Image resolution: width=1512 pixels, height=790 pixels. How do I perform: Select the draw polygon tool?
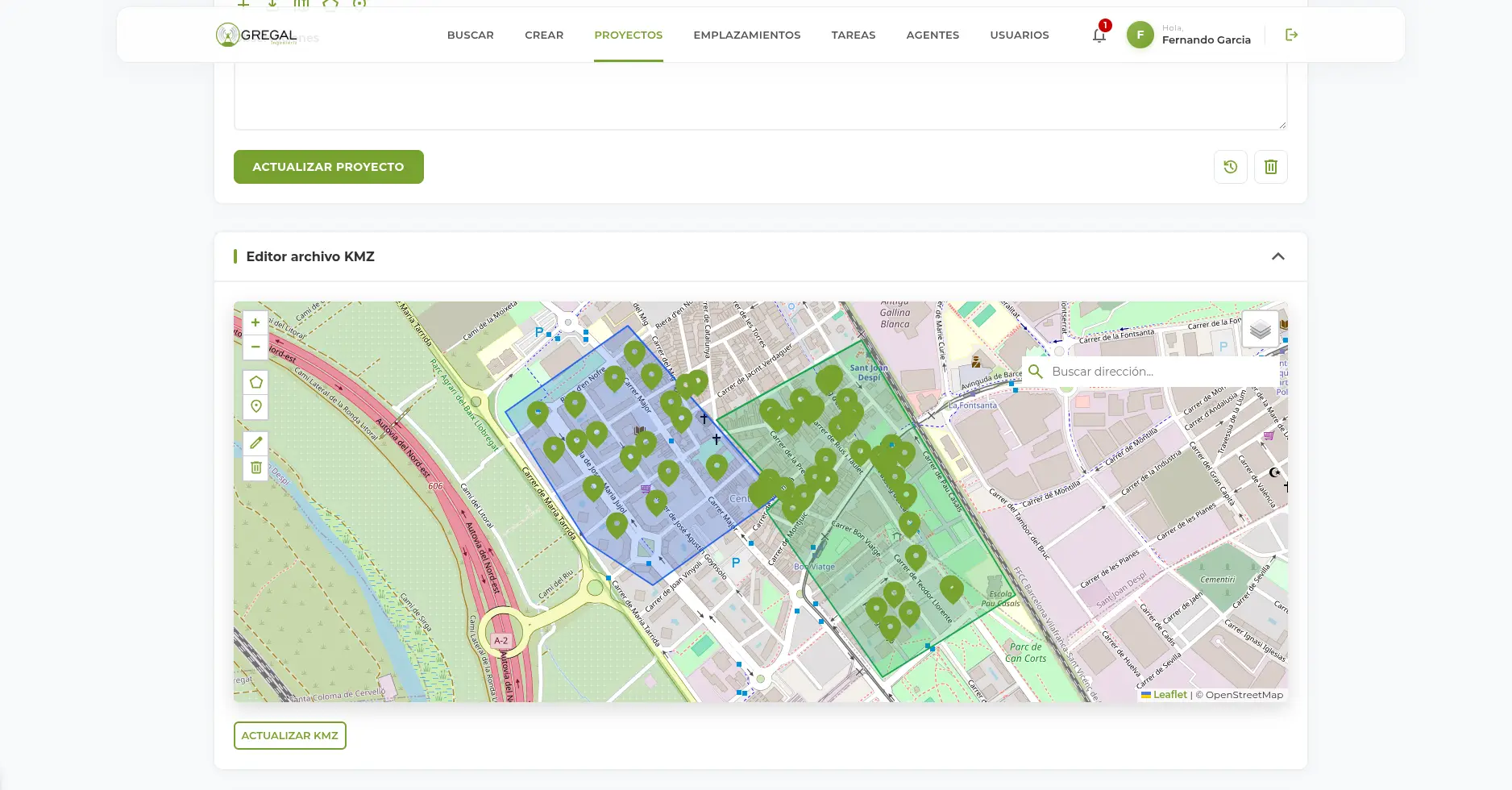pos(255,382)
